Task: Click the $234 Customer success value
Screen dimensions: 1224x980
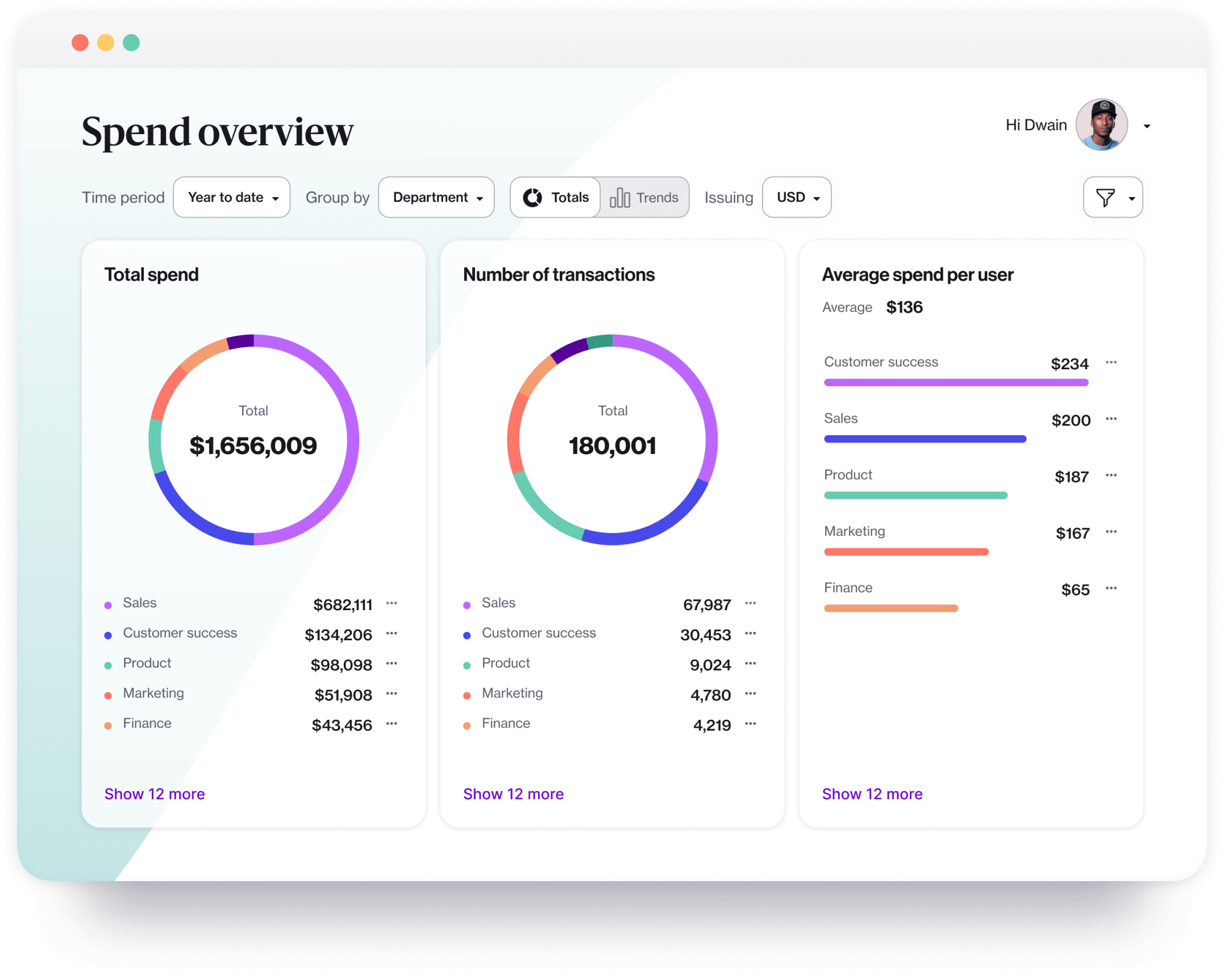Action: 1069,364
